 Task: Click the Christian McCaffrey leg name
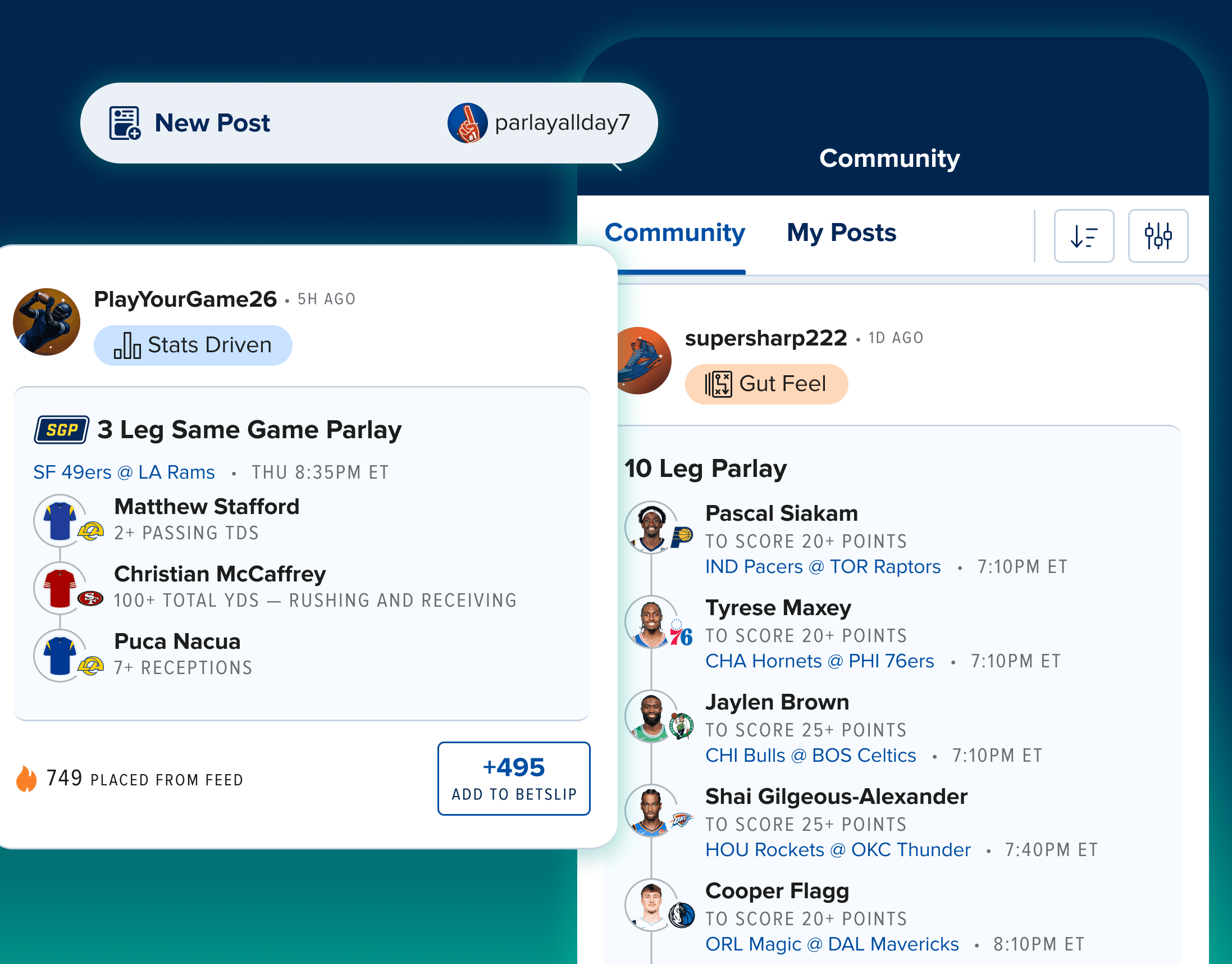click(x=220, y=574)
